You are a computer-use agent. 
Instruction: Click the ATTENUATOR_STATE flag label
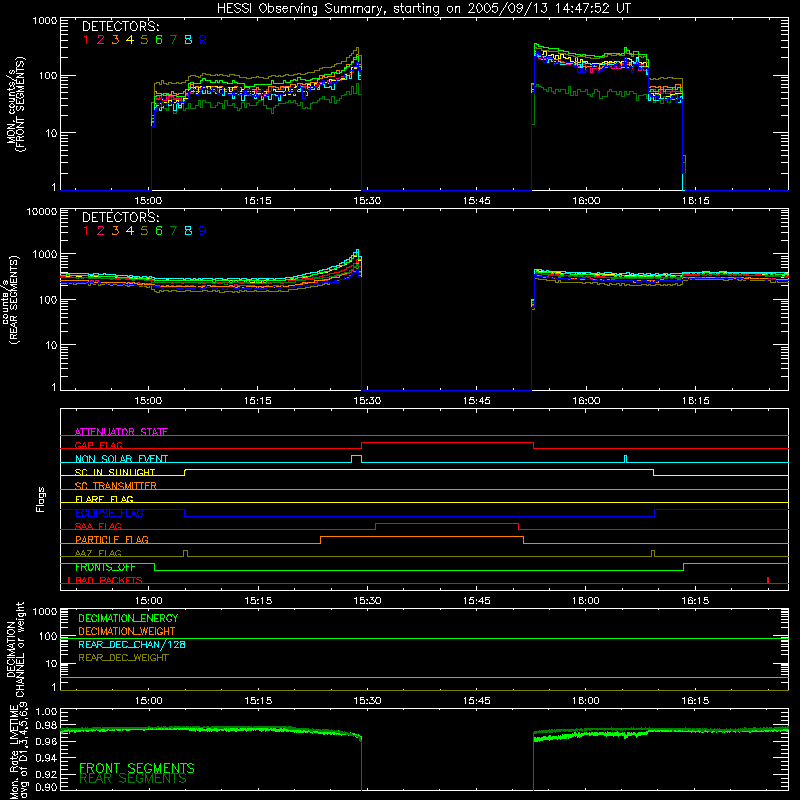coord(121,432)
